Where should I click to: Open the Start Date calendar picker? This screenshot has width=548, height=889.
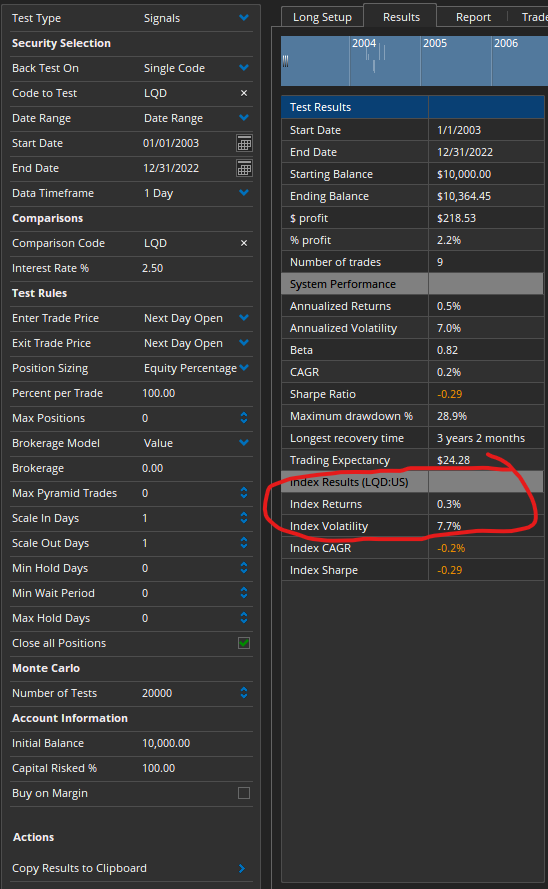[244, 143]
